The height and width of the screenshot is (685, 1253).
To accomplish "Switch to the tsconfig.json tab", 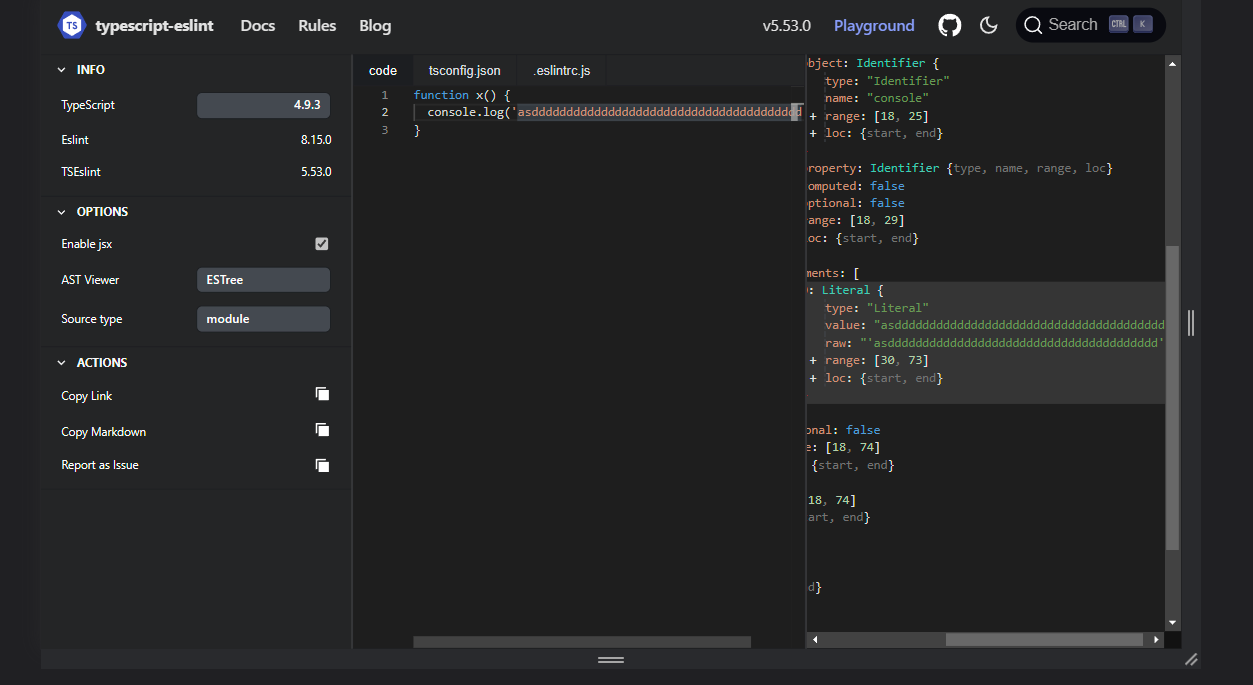I will pyautogui.click(x=465, y=71).
